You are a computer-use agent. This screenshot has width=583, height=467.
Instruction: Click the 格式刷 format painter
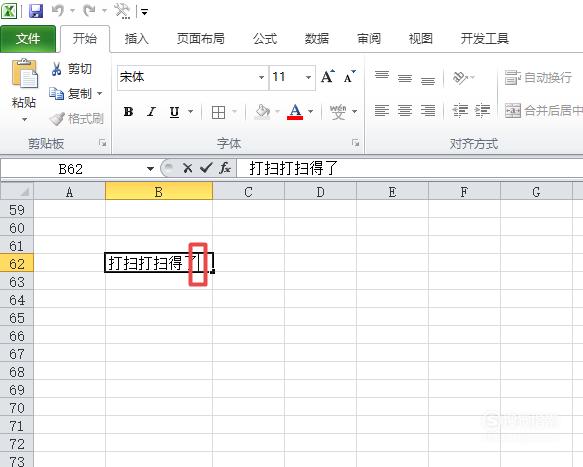coord(77,119)
